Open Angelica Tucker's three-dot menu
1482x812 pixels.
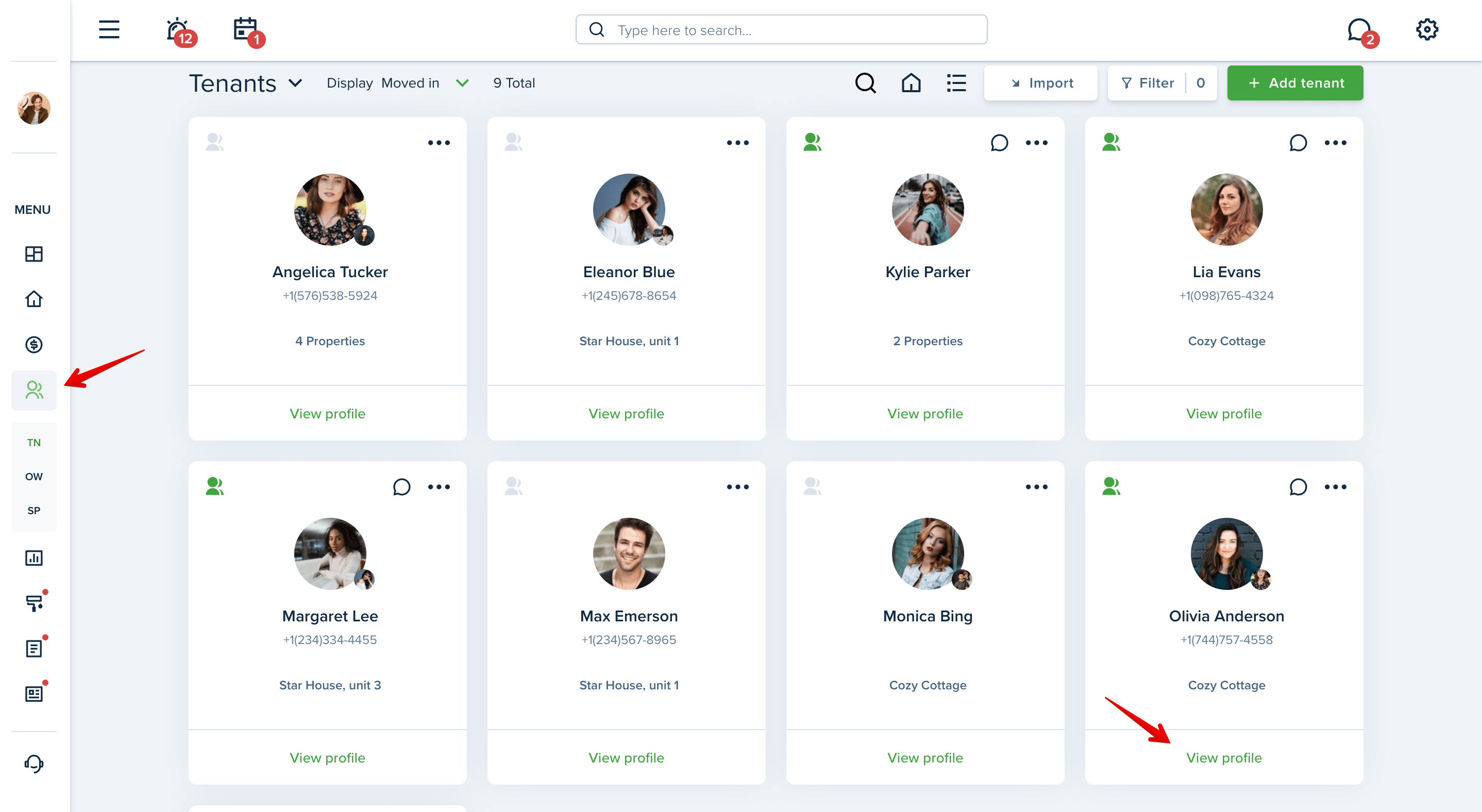click(x=439, y=143)
